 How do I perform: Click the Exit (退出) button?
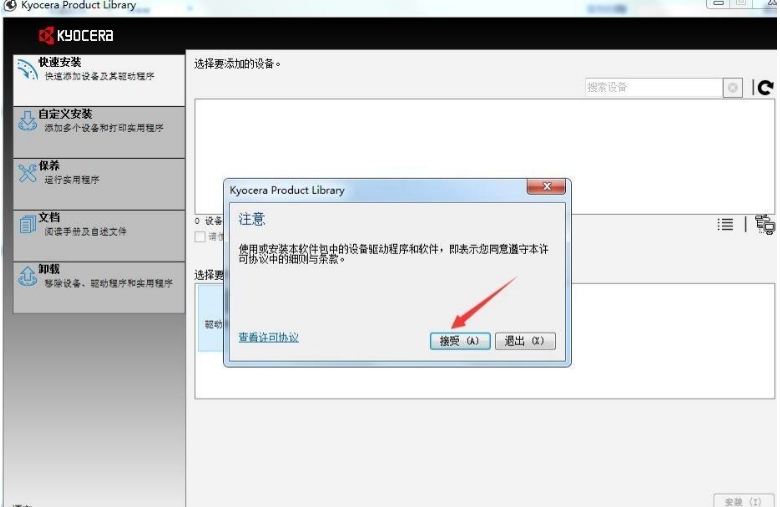click(525, 341)
